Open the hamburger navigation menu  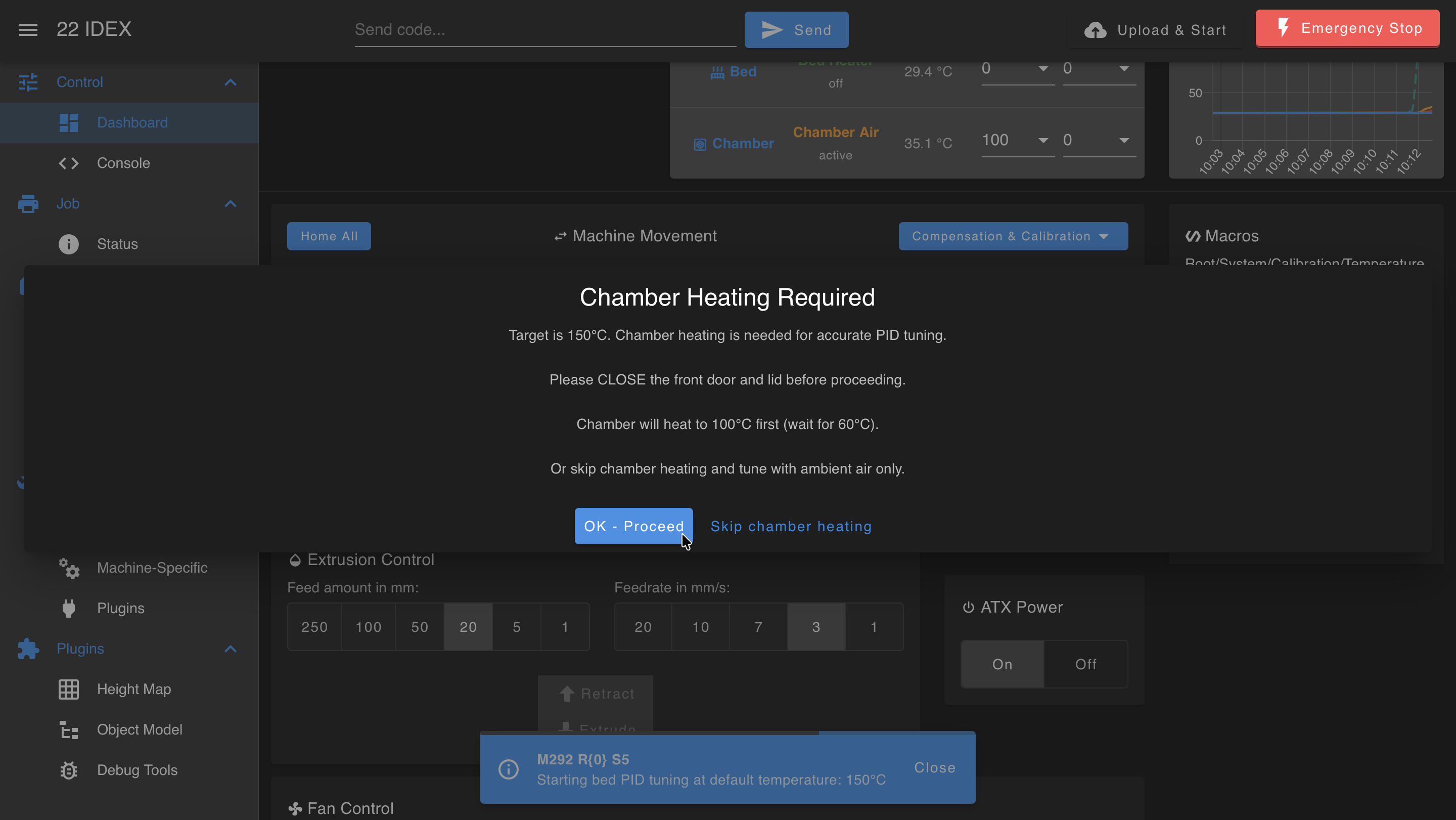28,29
